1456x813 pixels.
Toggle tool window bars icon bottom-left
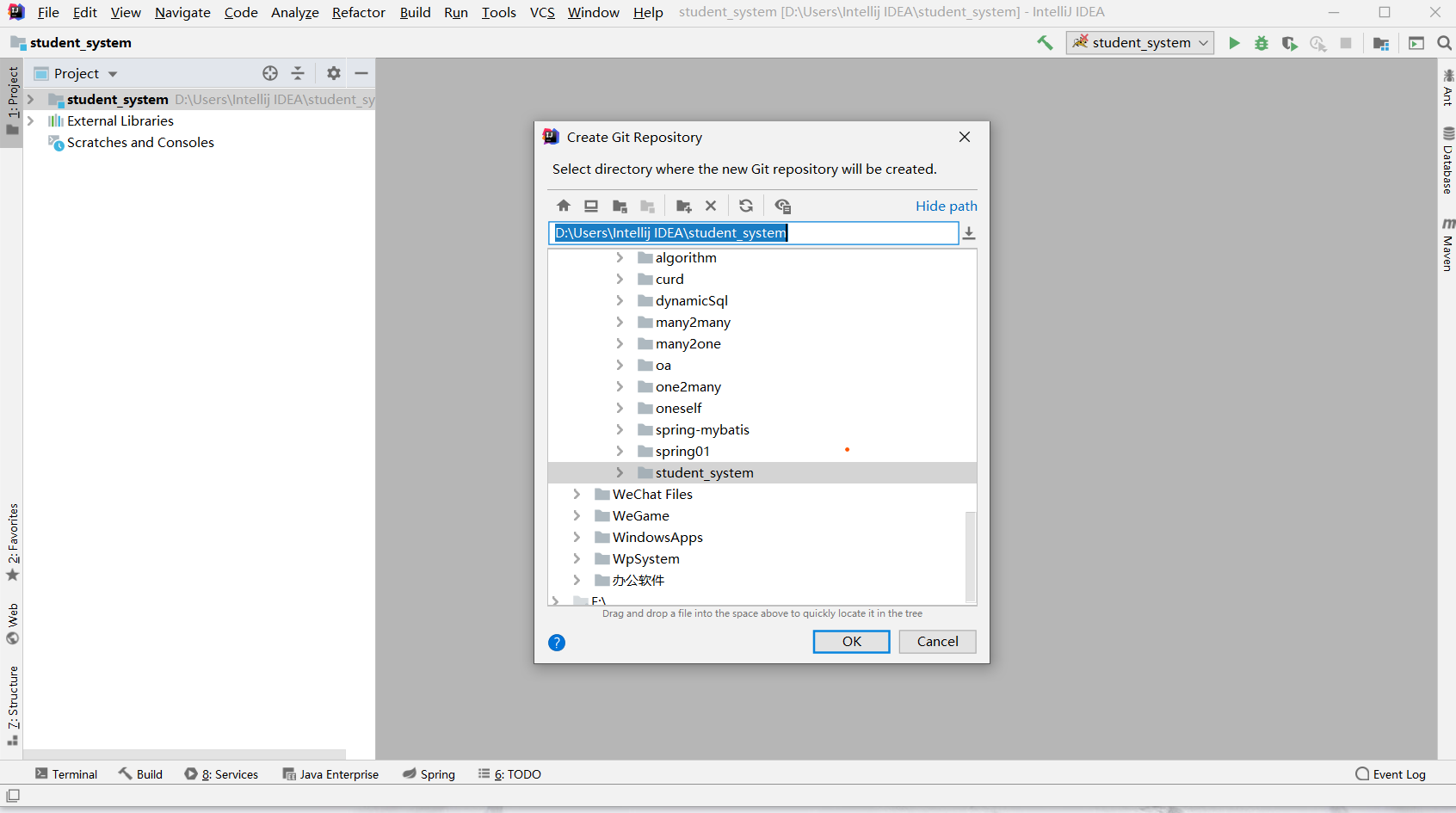[13, 796]
